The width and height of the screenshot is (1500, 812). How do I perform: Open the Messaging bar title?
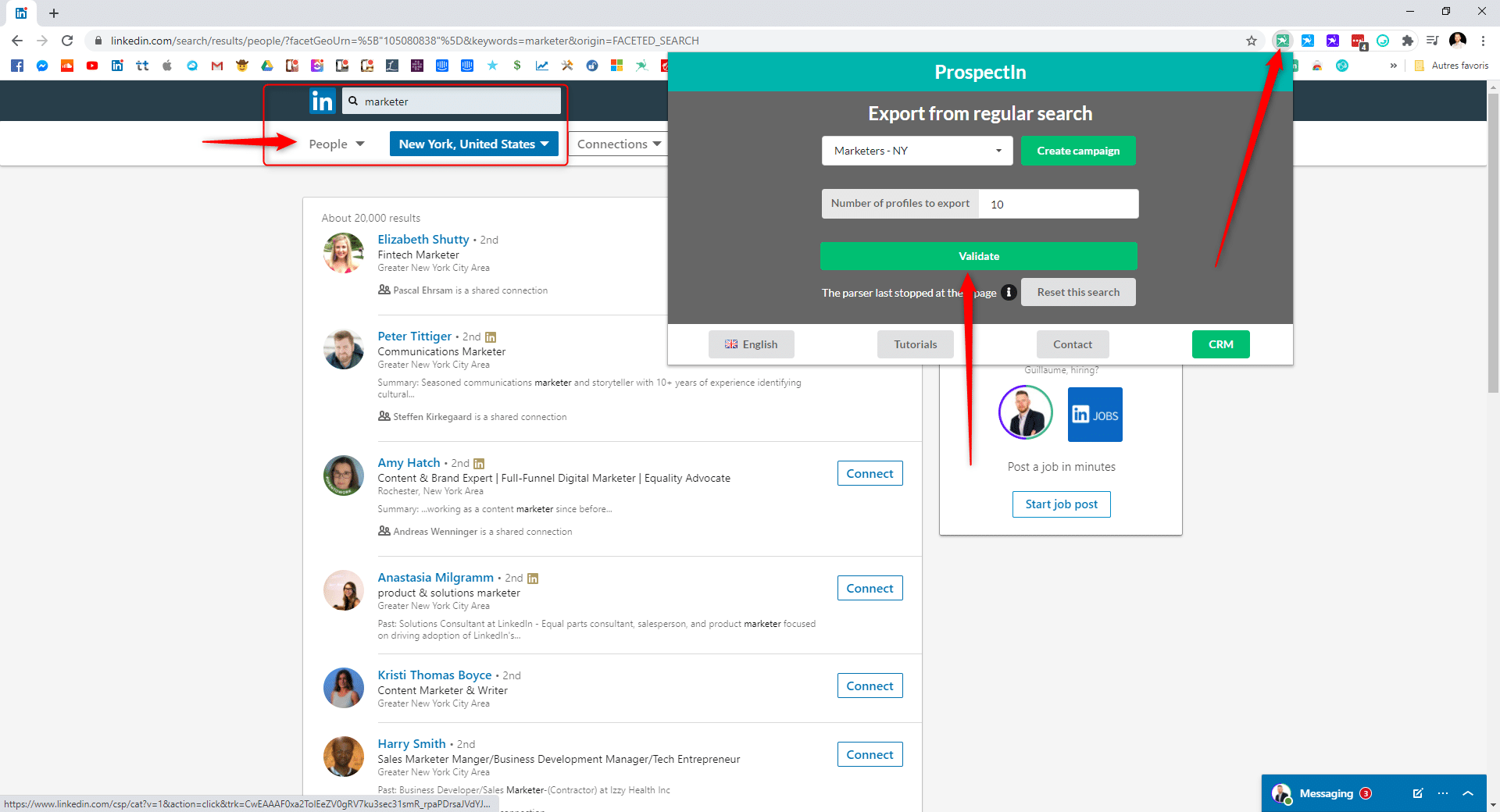point(1326,793)
